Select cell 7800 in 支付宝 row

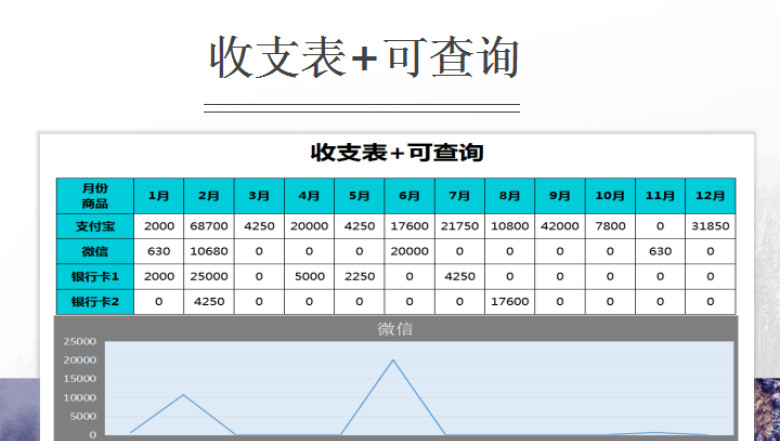pyautogui.click(x=610, y=226)
